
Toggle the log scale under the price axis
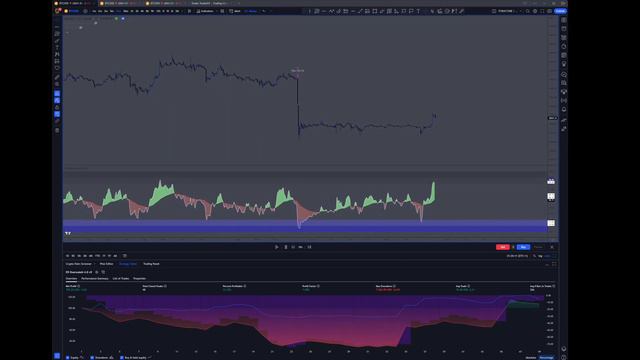click(540, 256)
